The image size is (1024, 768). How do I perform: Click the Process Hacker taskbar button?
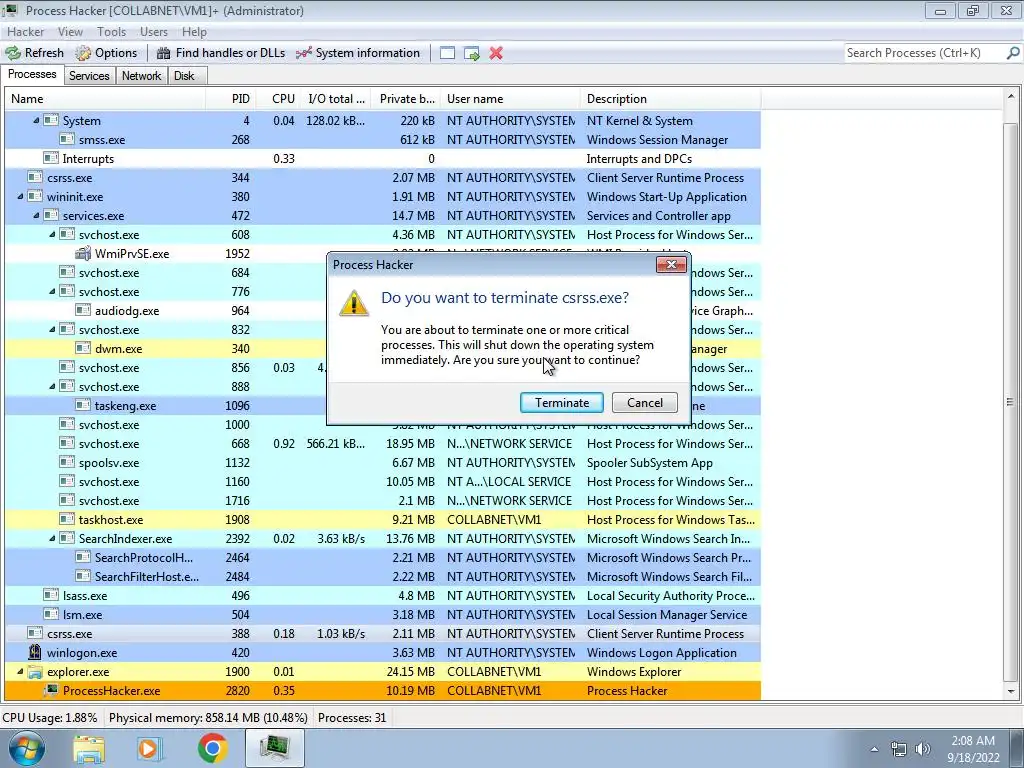click(275, 748)
